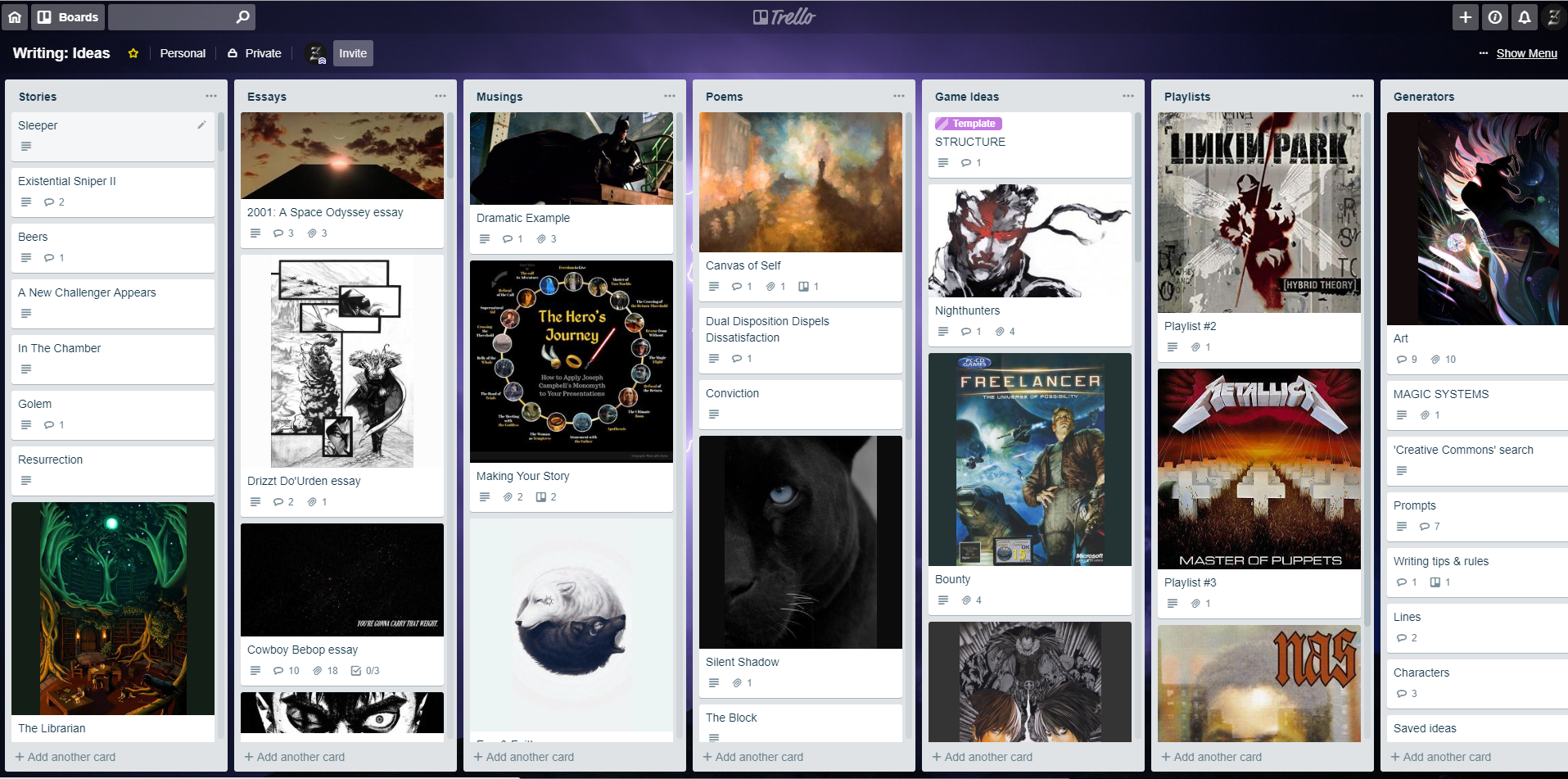Viewport: 1568px width, 779px height.
Task: Click the create plus icon in header
Action: [1465, 17]
